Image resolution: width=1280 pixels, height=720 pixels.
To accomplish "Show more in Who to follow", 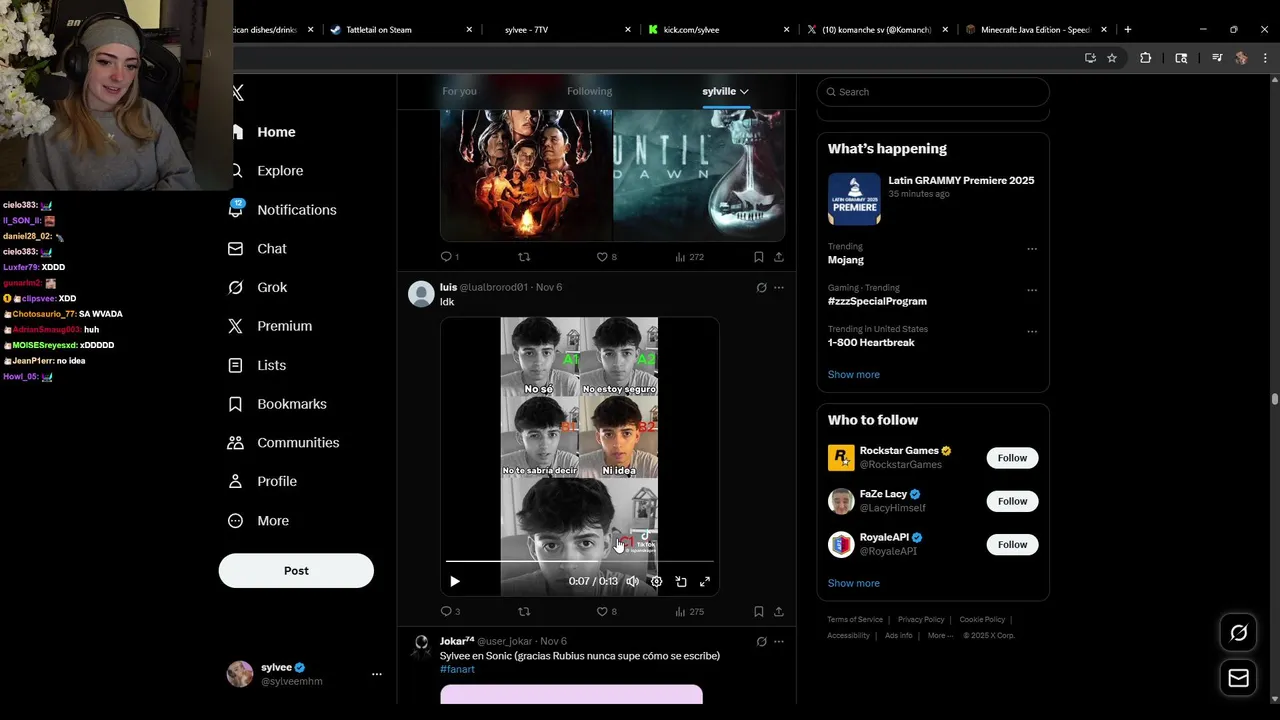I will coord(853,584).
